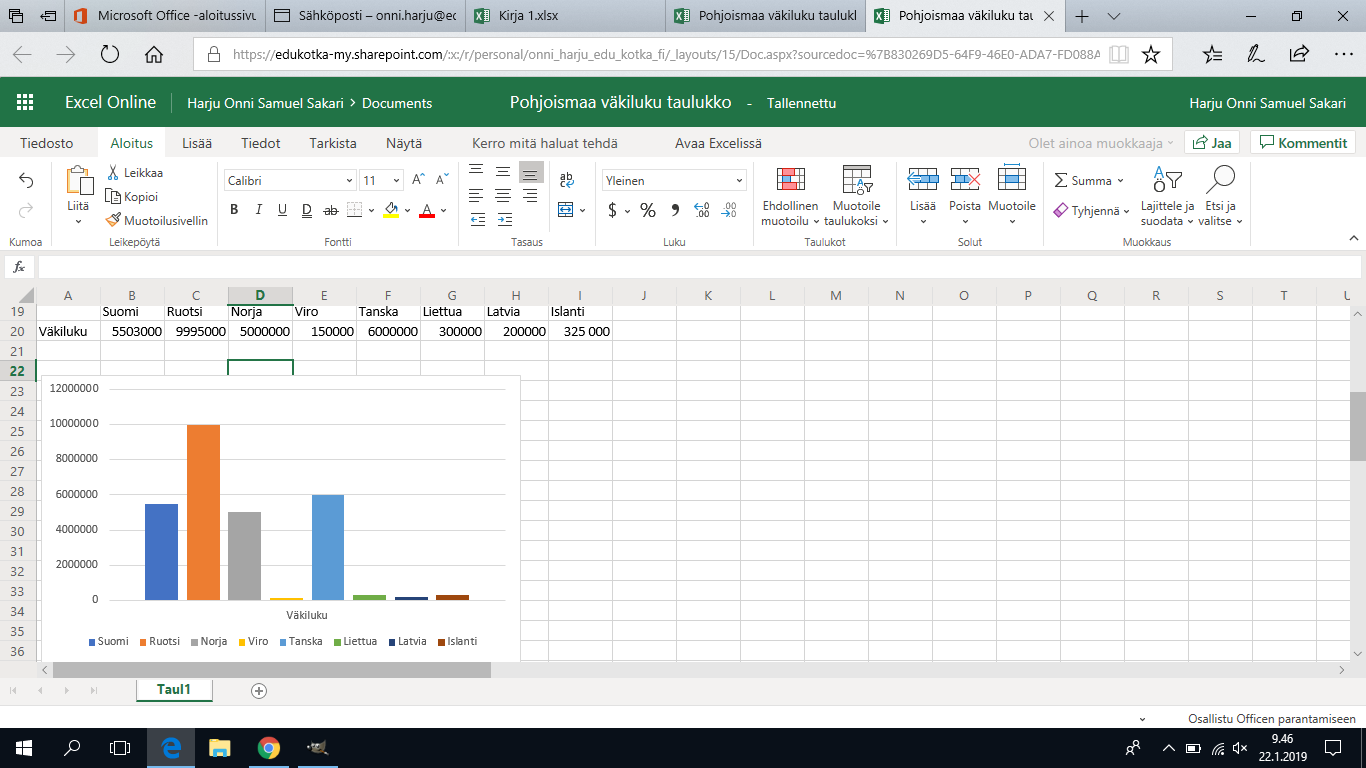Click the Leikkaa (cut) scissors icon
1366x768 pixels.
coord(113,173)
